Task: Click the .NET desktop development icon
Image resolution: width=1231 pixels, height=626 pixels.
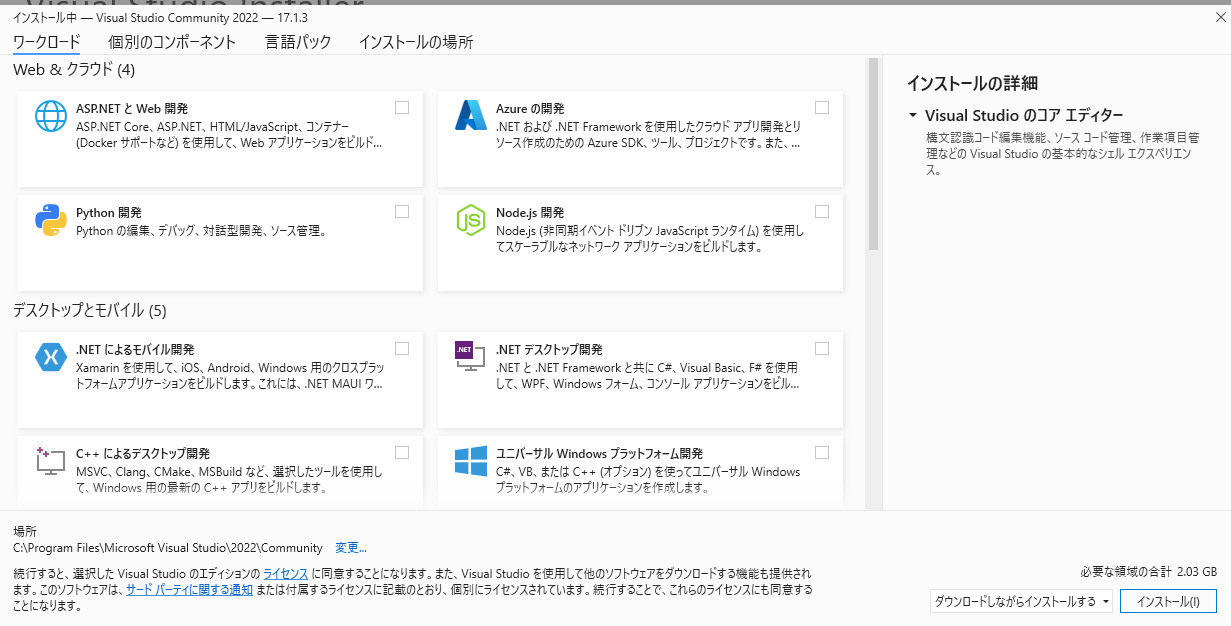Action: (x=470, y=356)
